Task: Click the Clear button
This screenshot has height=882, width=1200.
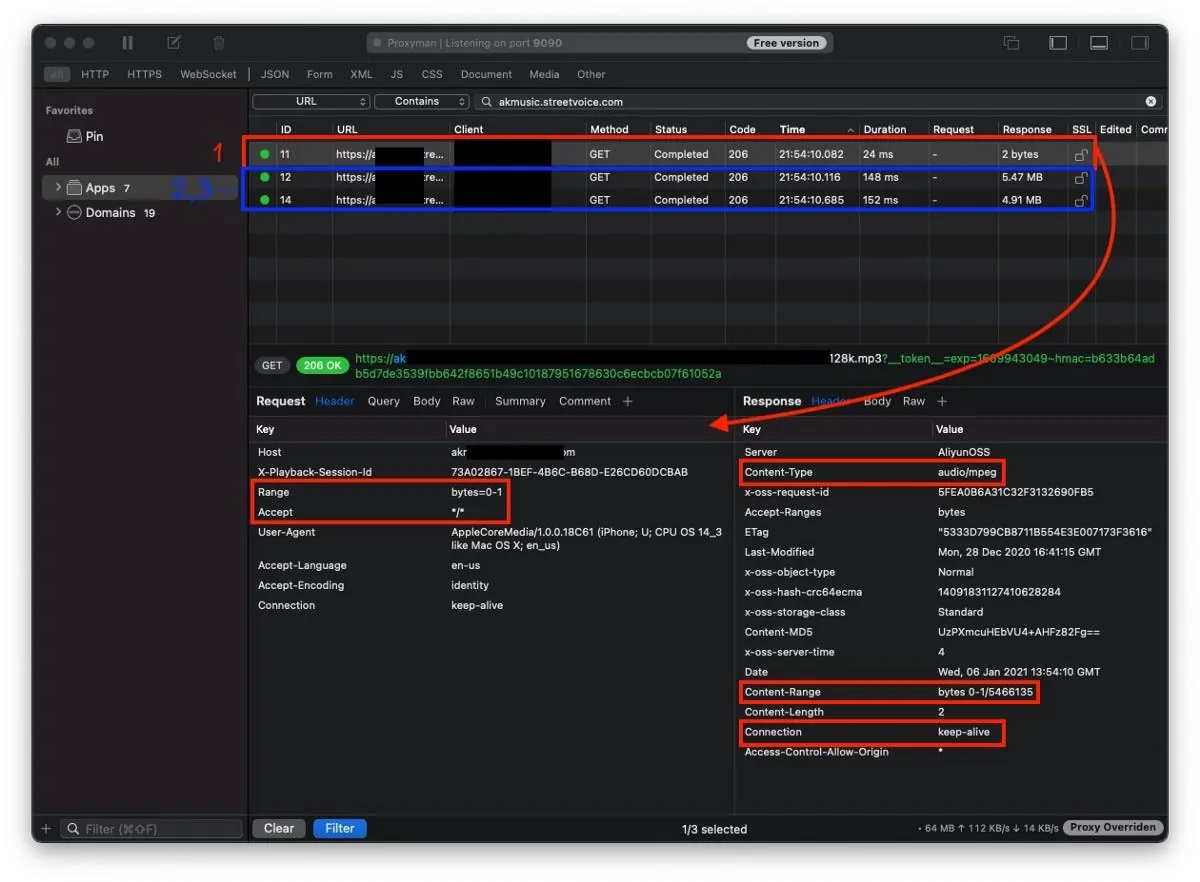Action: pyautogui.click(x=279, y=828)
